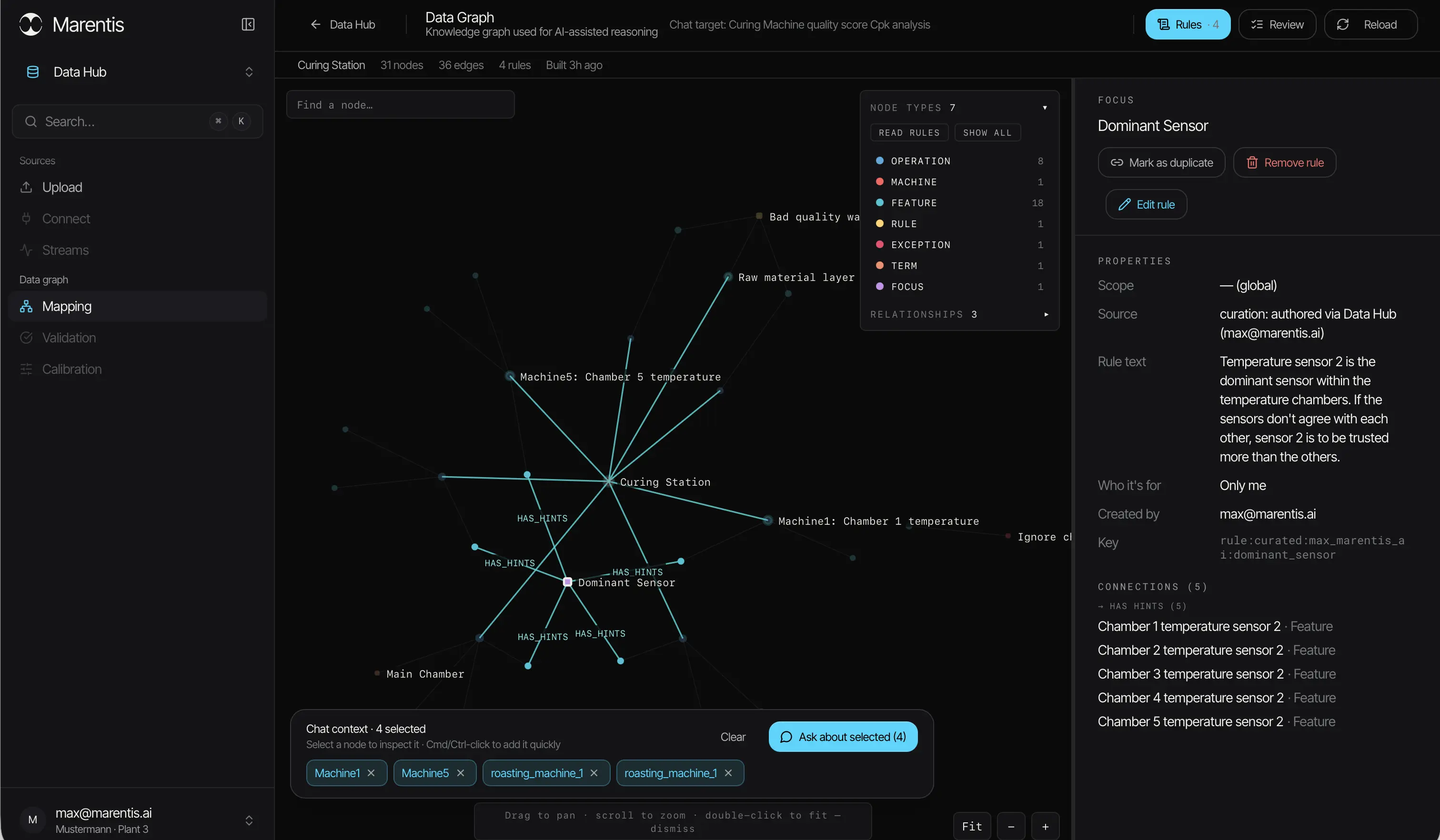1440x840 pixels.
Task: Click the Streams waveform icon
Action: click(x=26, y=250)
